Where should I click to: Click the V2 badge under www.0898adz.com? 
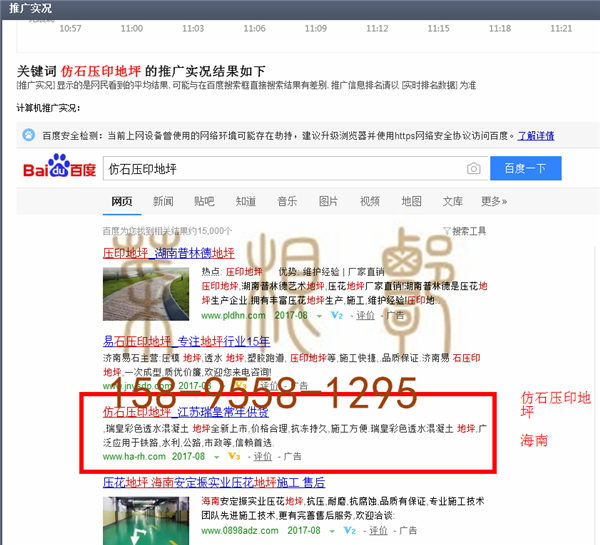350,530
